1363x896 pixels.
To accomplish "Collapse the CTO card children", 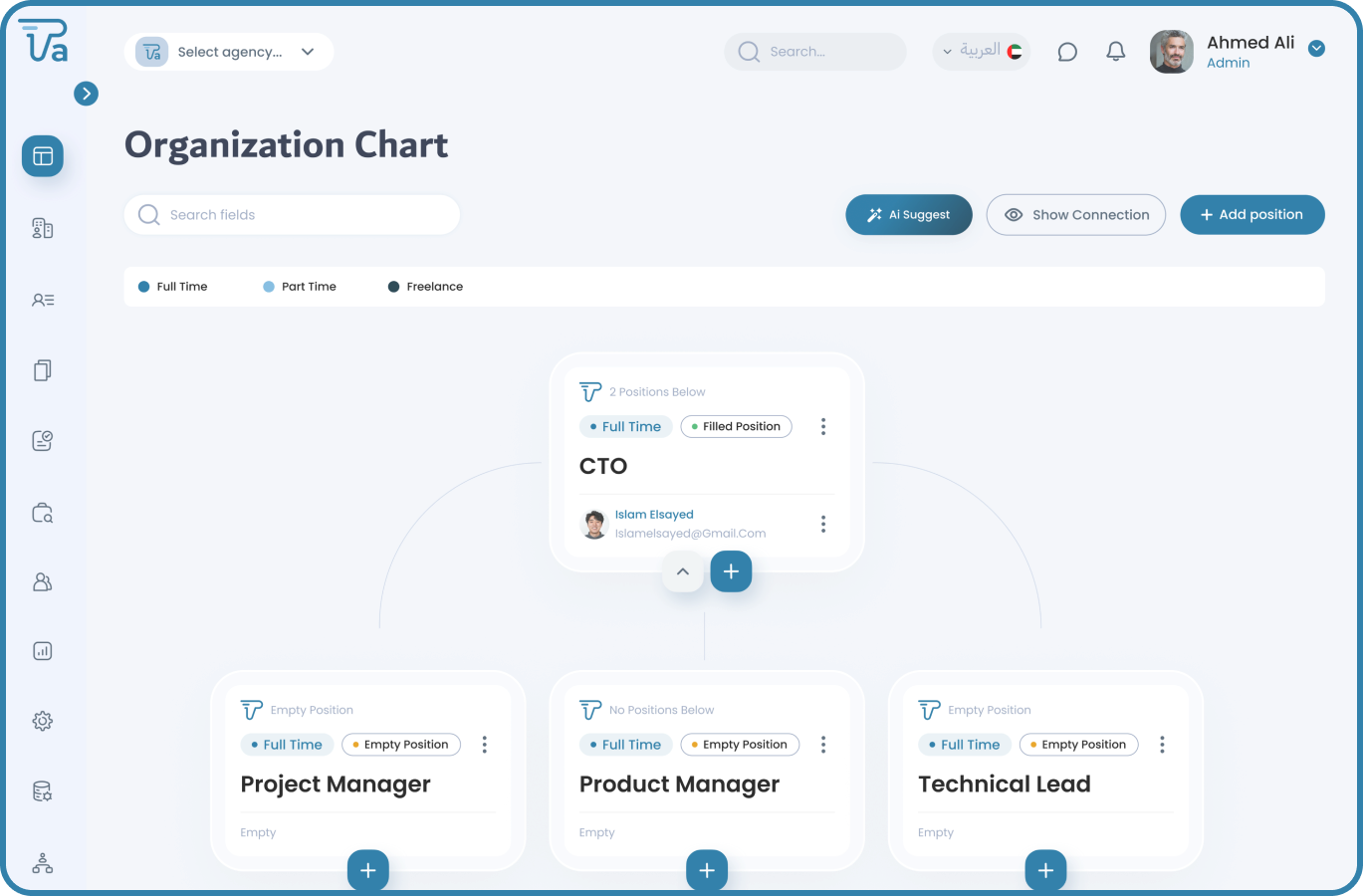I will pyautogui.click(x=683, y=571).
